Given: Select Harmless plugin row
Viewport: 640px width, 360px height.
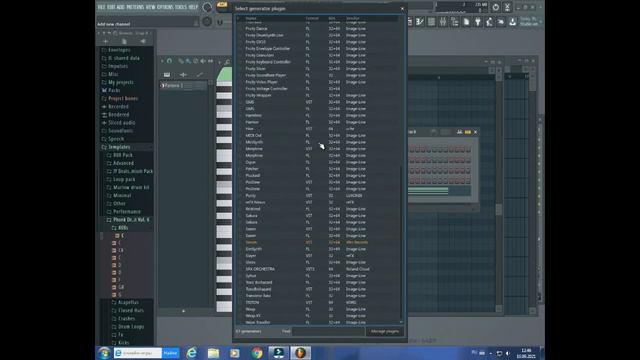Looking at the screenshot, I should 318,116.
